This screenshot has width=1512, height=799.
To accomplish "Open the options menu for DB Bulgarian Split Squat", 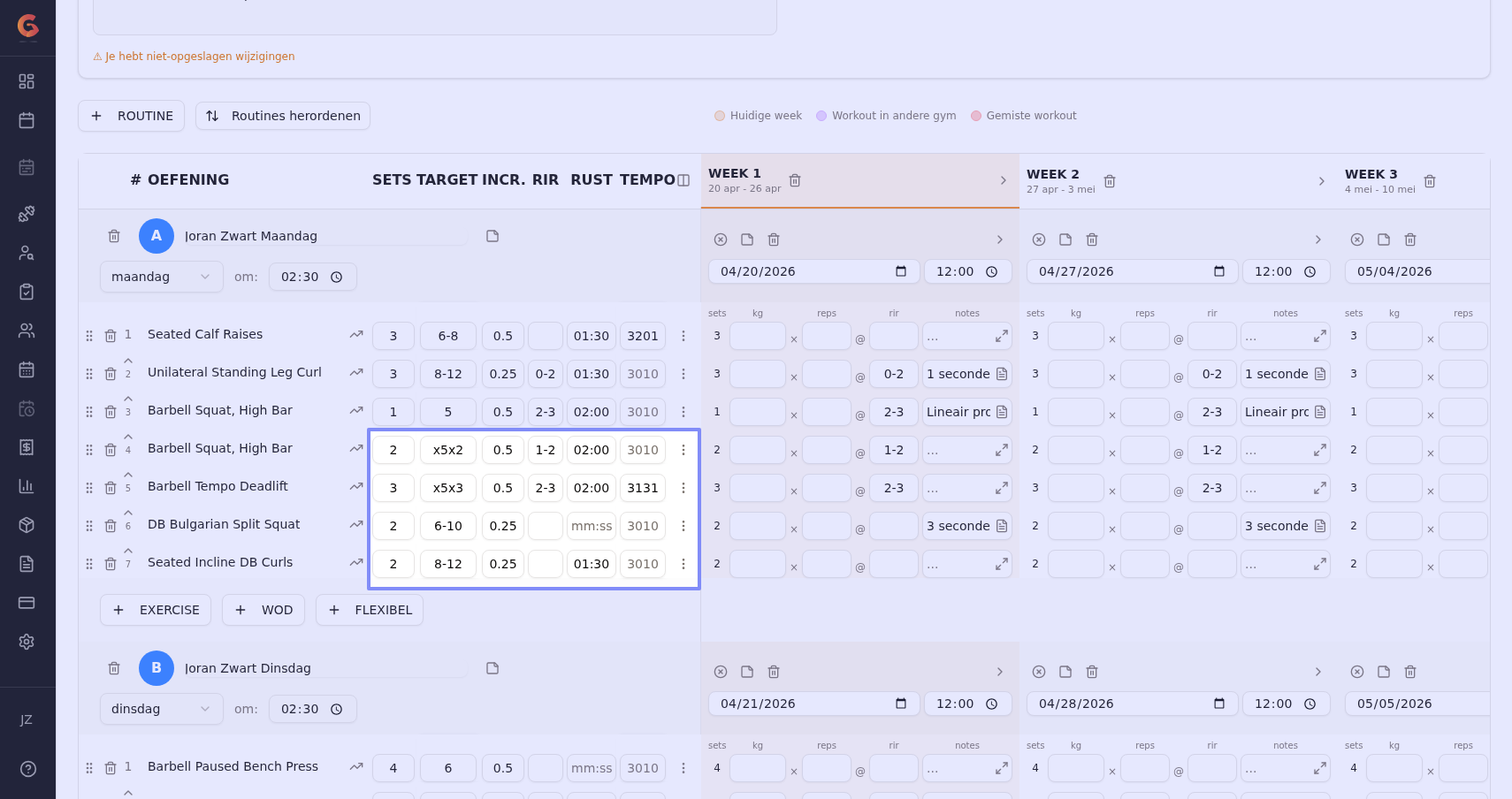I will (683, 526).
